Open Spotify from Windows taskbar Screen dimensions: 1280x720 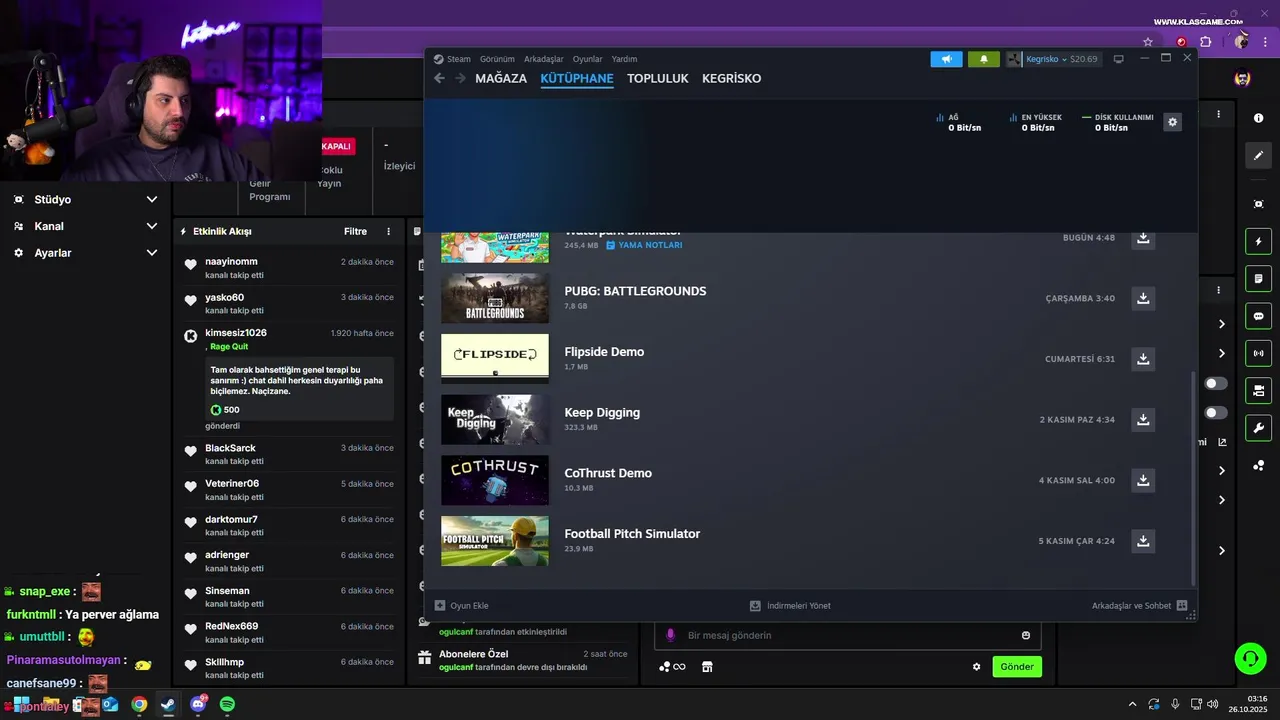(x=227, y=704)
